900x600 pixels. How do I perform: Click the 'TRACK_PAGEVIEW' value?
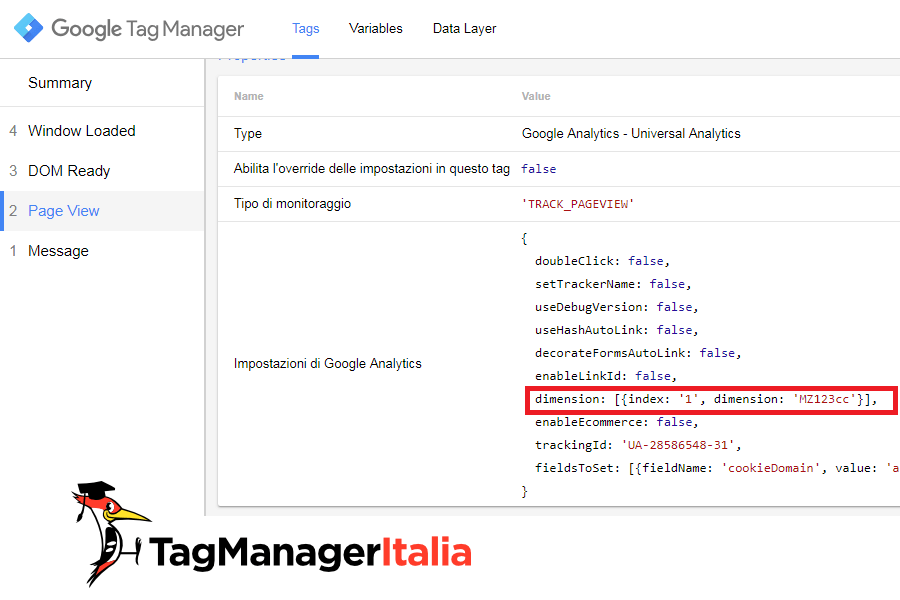pos(577,204)
